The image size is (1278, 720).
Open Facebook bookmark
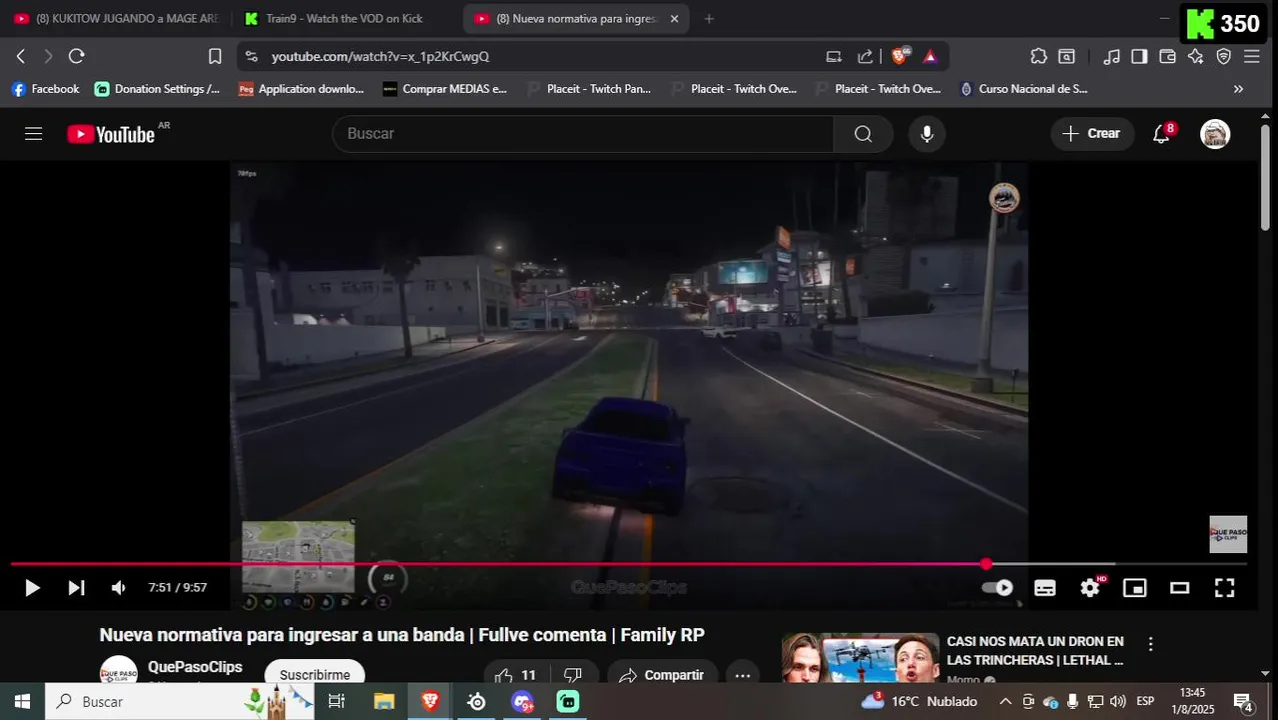click(45, 89)
